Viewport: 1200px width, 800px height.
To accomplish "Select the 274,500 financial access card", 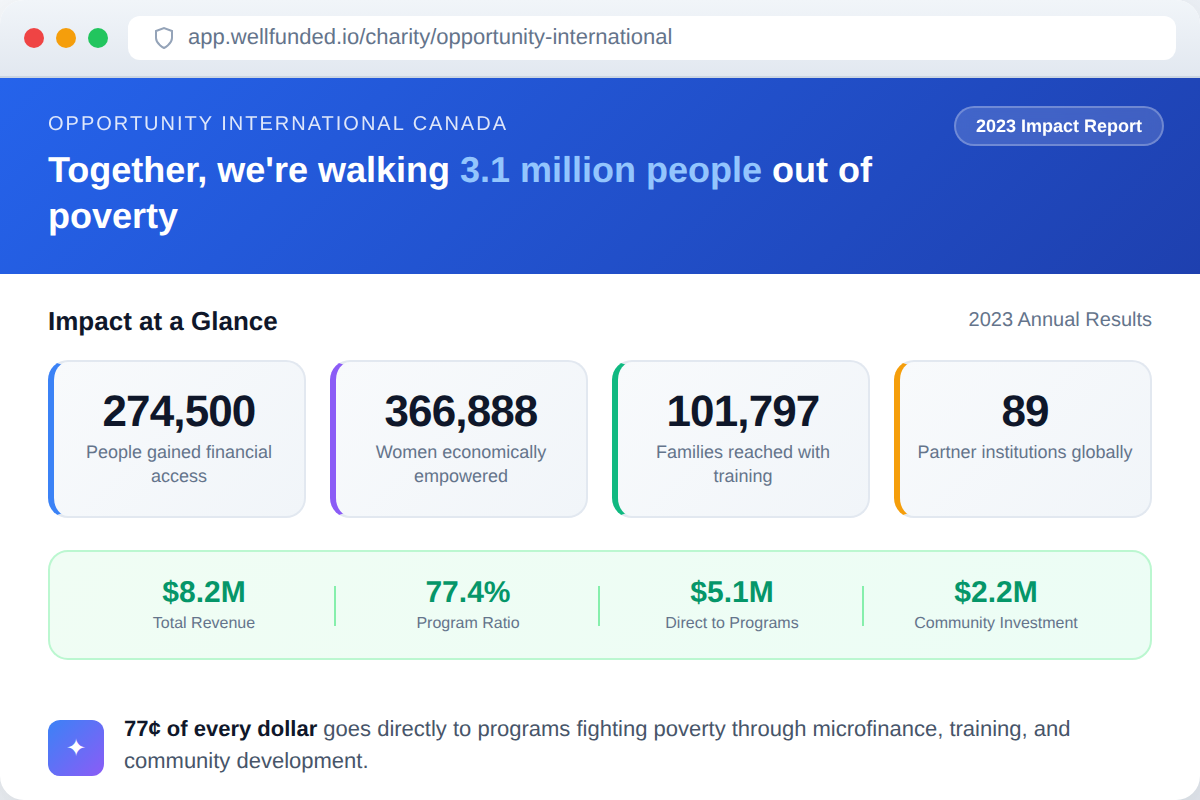I will coord(178,439).
